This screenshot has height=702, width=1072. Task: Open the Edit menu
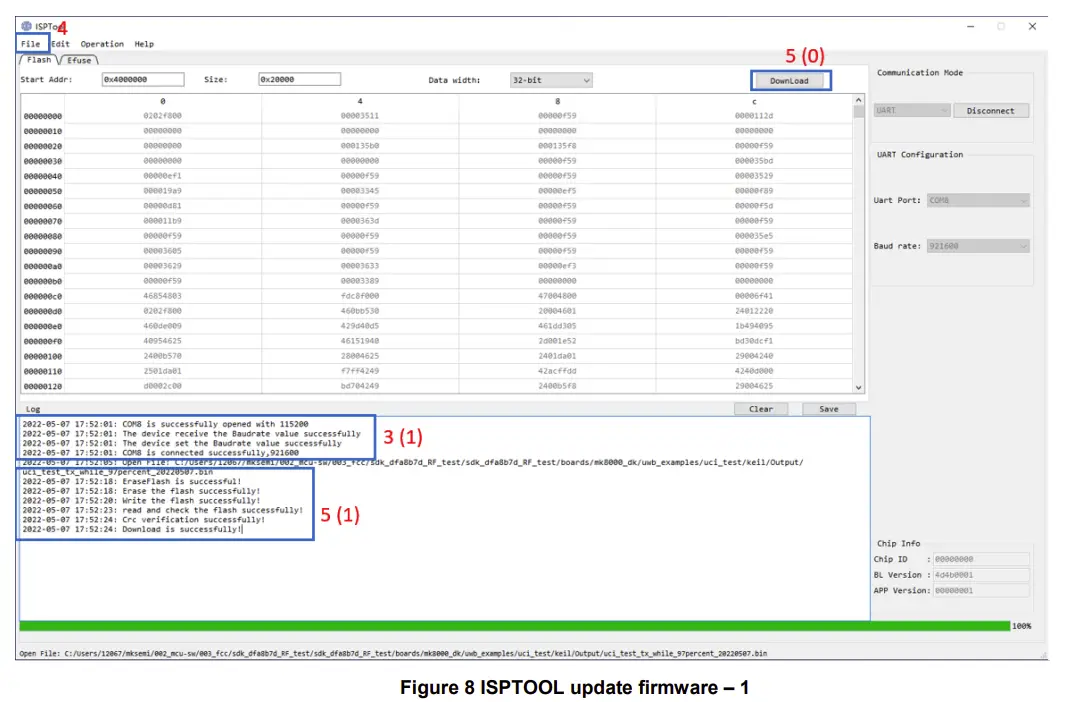point(60,44)
